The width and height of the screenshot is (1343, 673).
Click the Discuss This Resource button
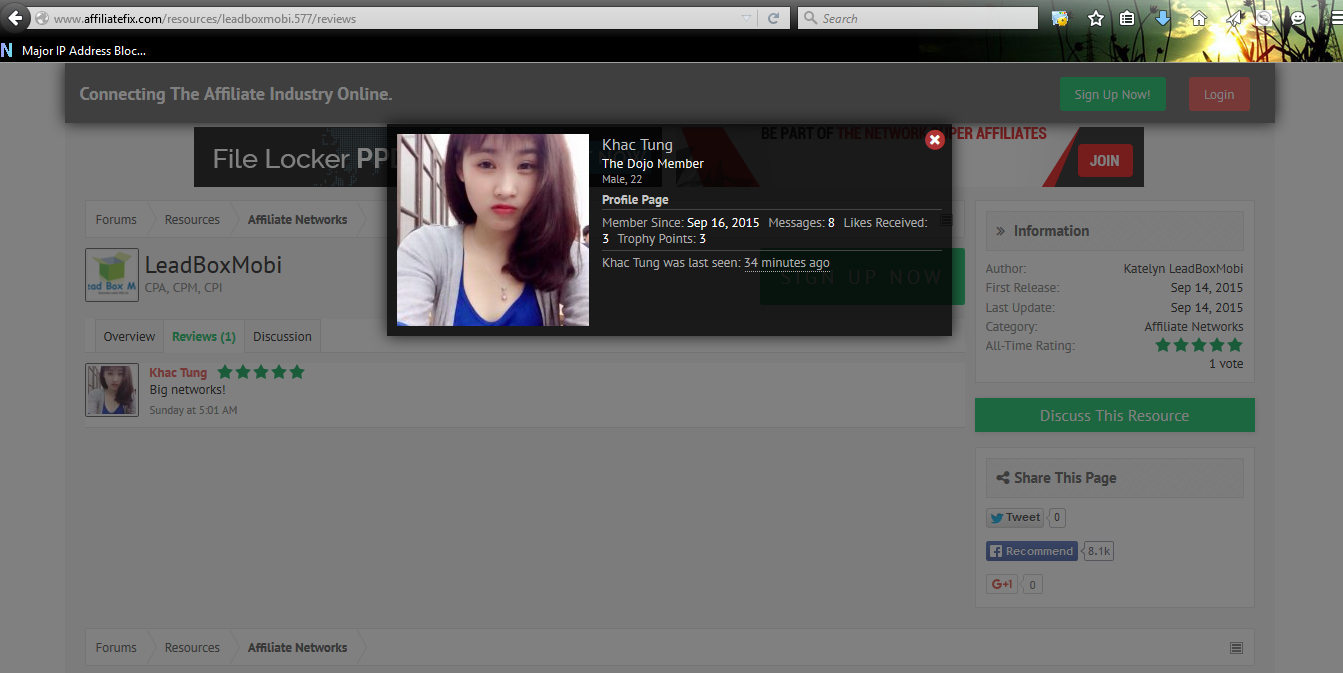(x=1114, y=415)
